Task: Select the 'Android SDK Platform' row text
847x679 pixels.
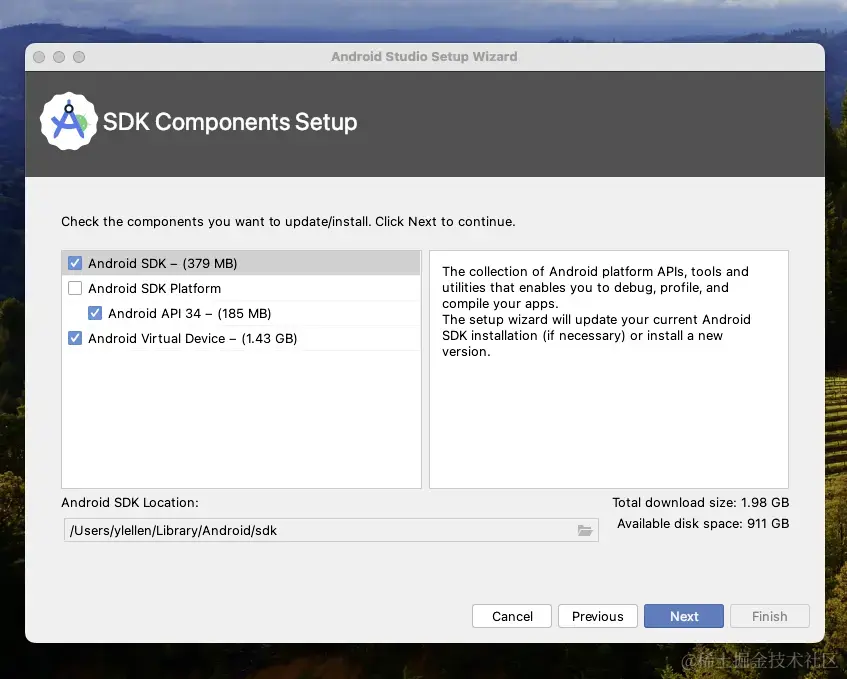Action: click(154, 288)
